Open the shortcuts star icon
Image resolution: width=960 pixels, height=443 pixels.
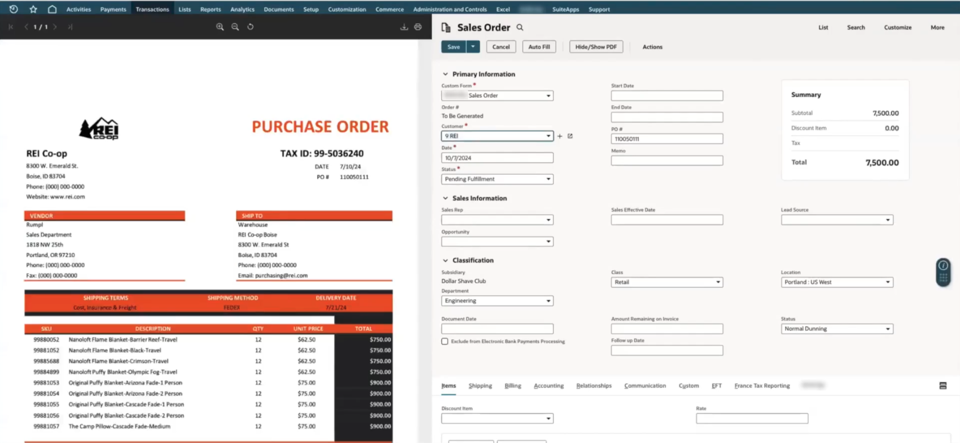click(33, 9)
